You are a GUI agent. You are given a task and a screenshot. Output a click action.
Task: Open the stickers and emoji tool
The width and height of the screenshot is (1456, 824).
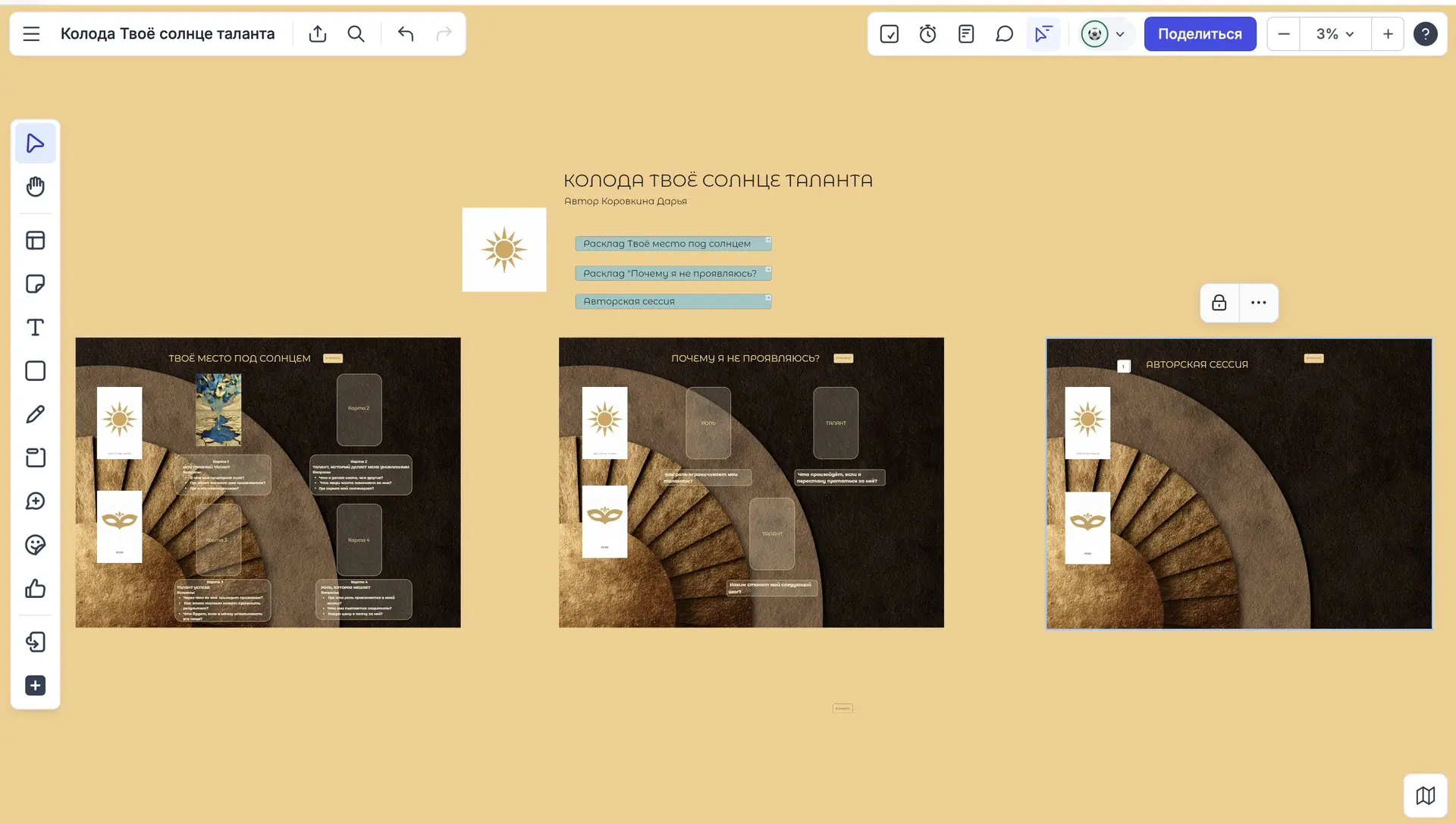pyautogui.click(x=36, y=545)
